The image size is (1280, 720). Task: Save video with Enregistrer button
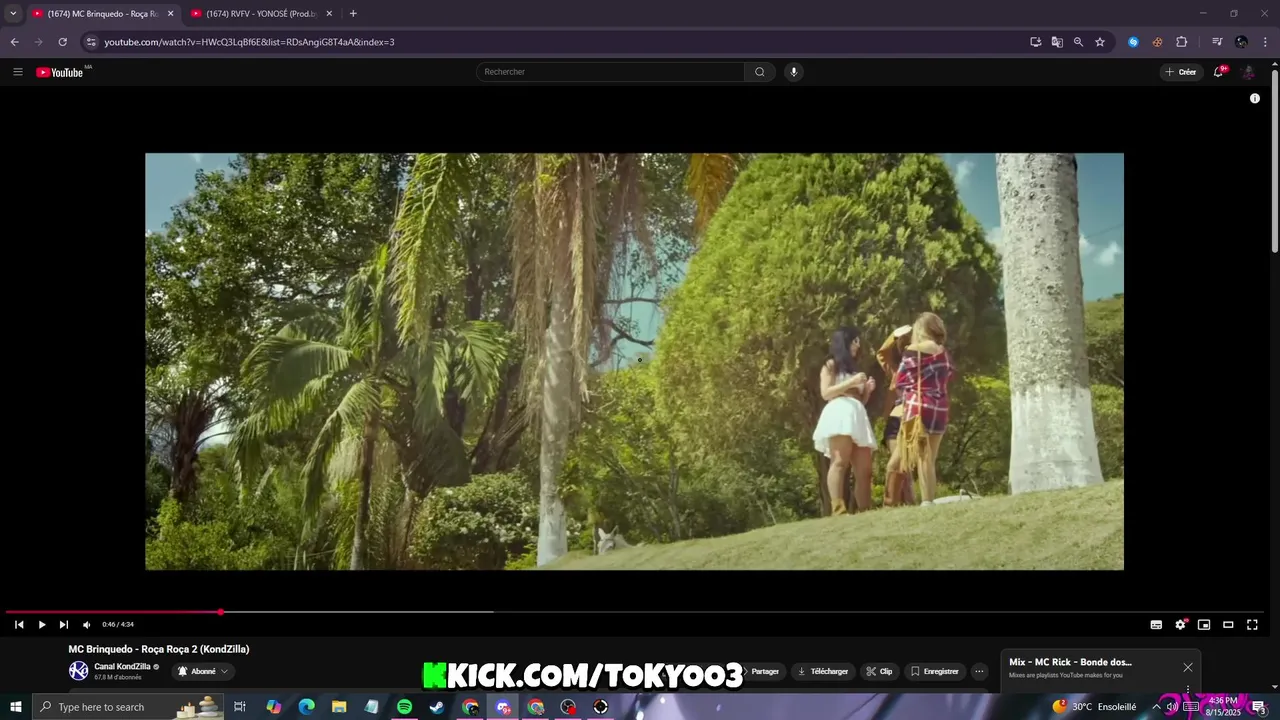click(x=934, y=671)
